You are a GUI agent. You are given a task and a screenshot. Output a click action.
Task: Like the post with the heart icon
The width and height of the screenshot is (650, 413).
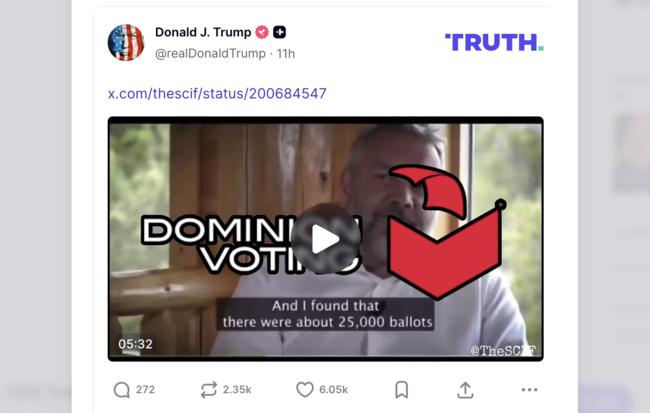305,390
